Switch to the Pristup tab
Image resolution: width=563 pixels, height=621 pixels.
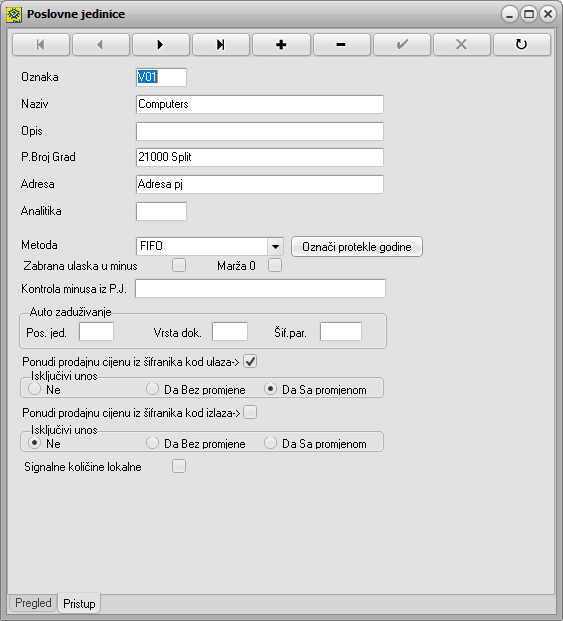tap(79, 604)
